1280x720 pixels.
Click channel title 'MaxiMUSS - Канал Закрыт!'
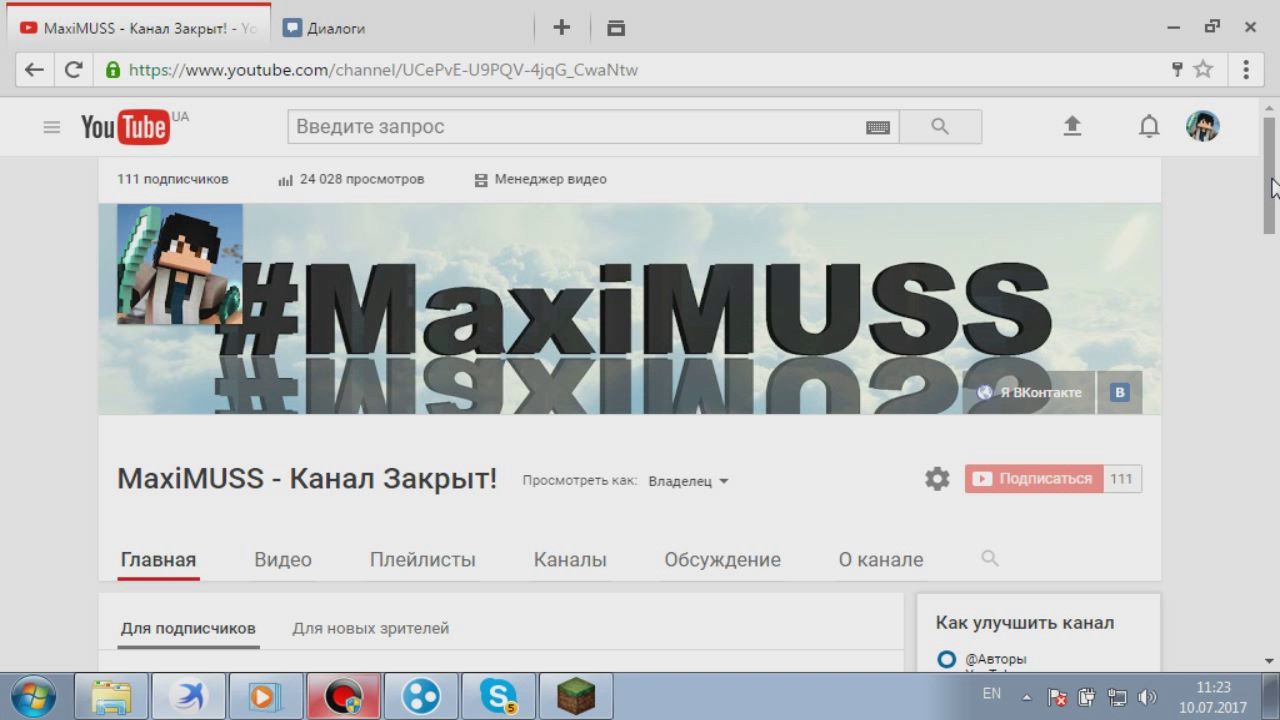[x=307, y=479]
